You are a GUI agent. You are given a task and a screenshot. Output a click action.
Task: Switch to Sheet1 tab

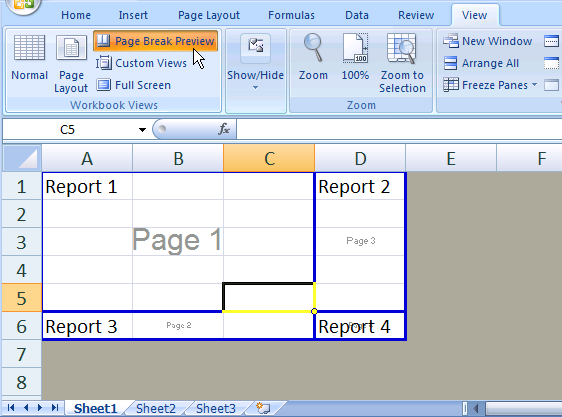[x=95, y=408]
